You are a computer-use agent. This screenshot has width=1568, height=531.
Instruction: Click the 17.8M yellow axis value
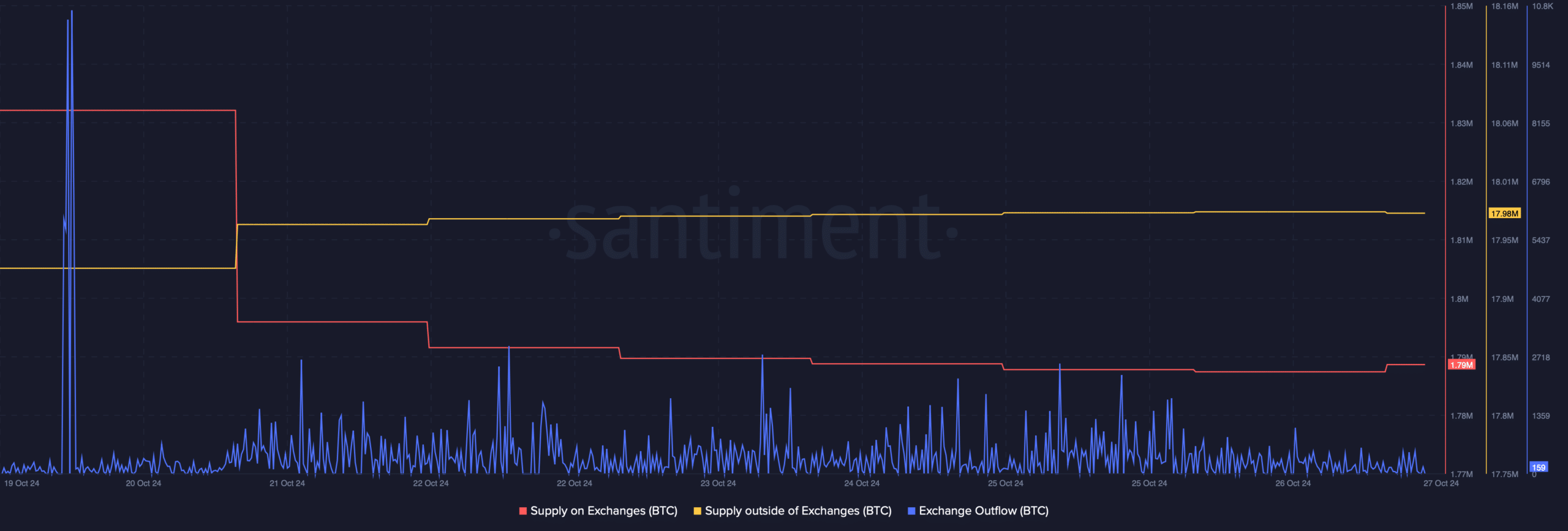pos(1502,416)
